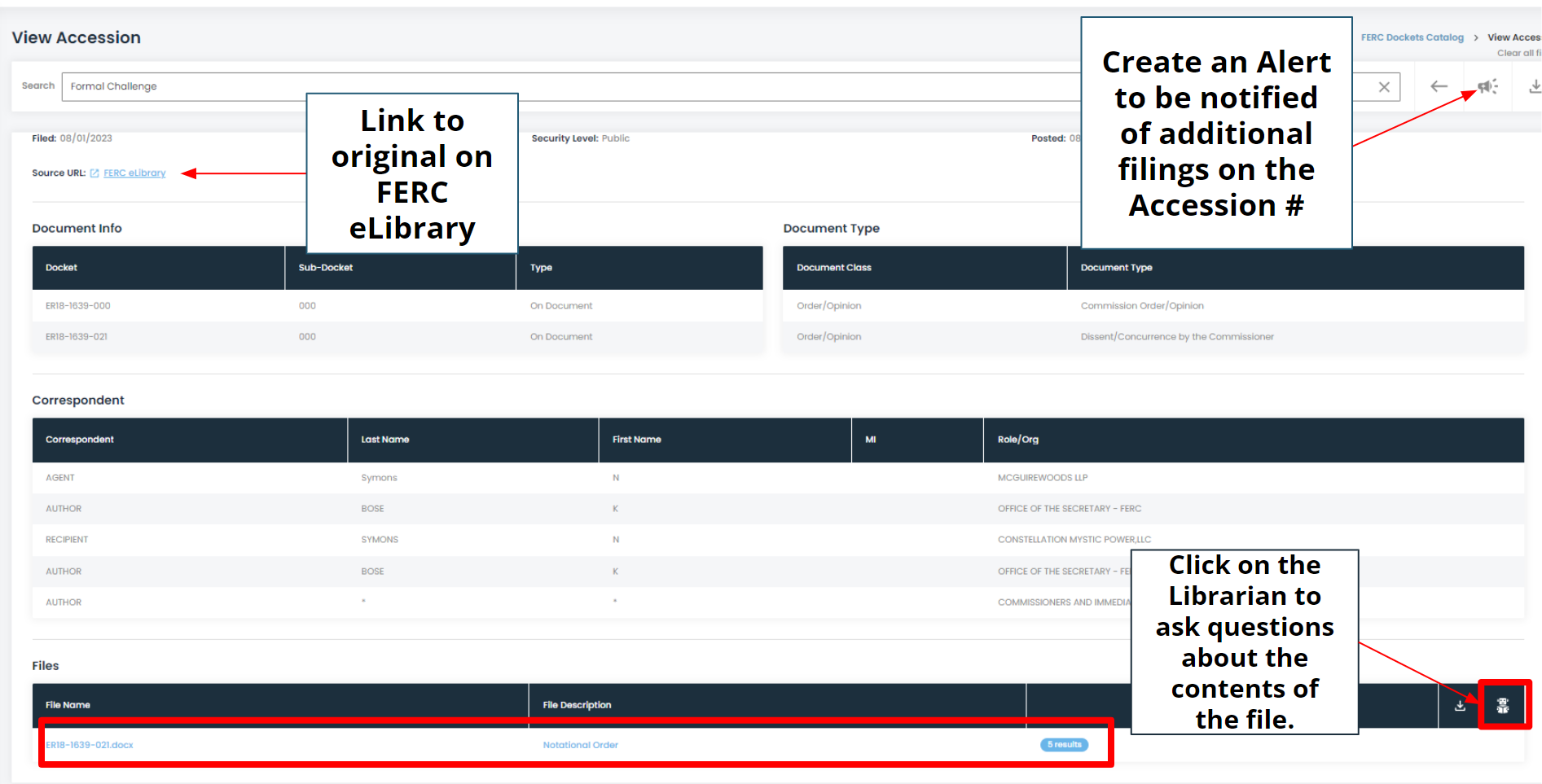1542x784 pixels.
Task: Click the Notational Order file description
Action: [581, 745]
